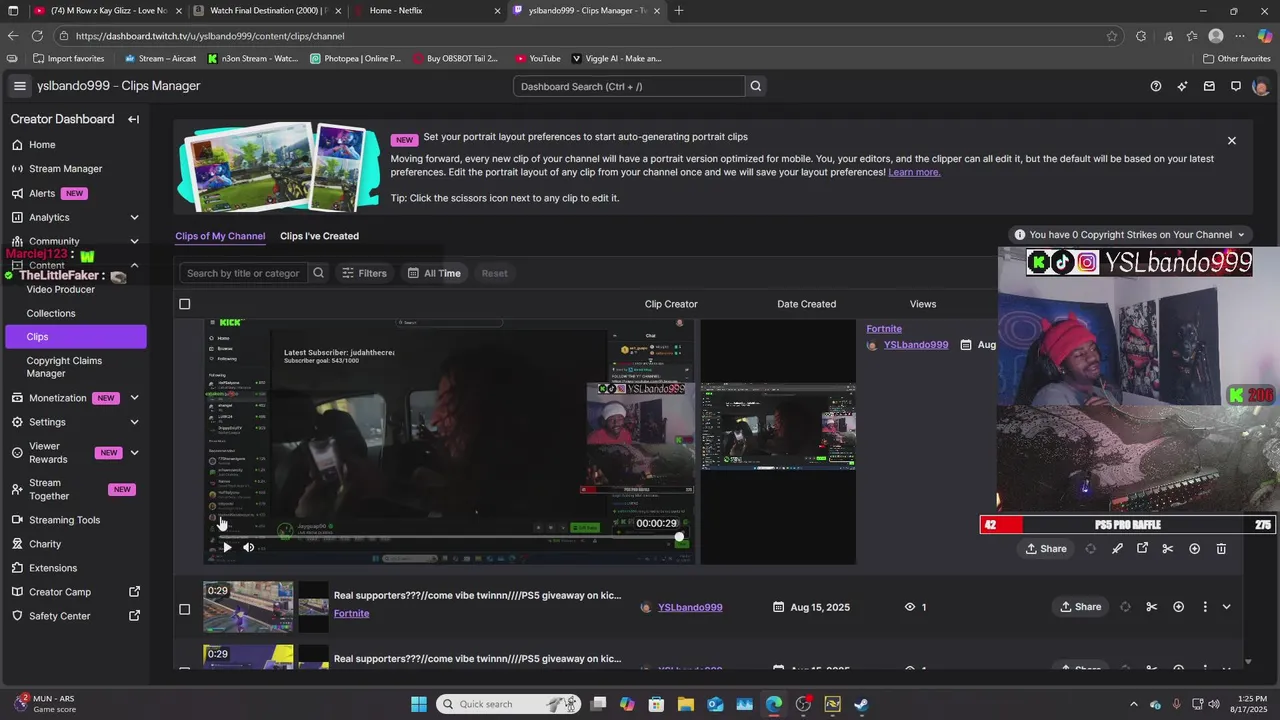
Task: Expand the Viewer Rewards section
Action: point(134,453)
